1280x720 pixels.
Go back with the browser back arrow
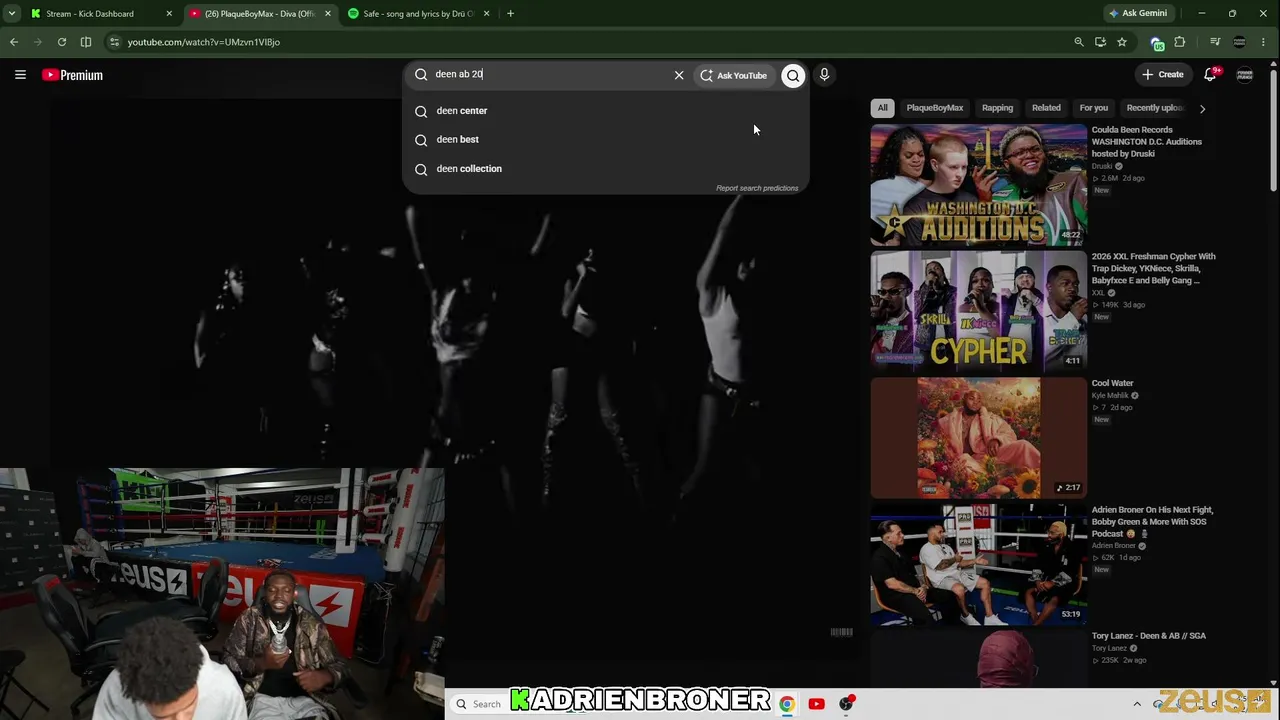tap(14, 42)
